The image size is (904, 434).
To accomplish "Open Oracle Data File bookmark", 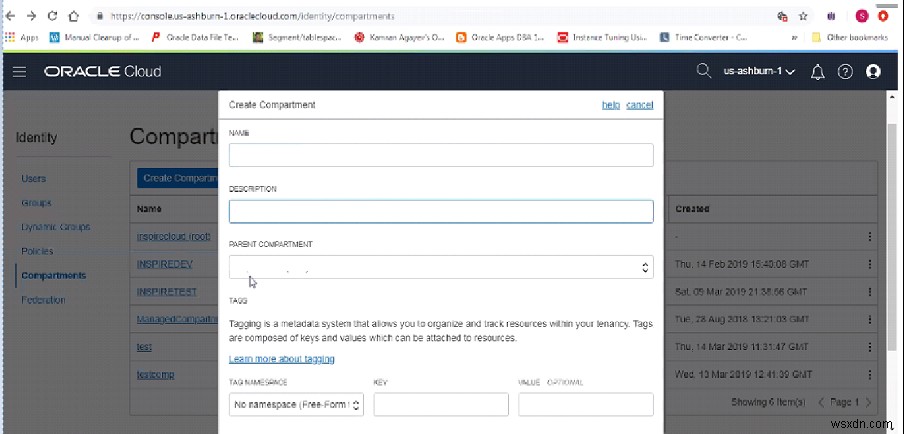I will coord(195,37).
